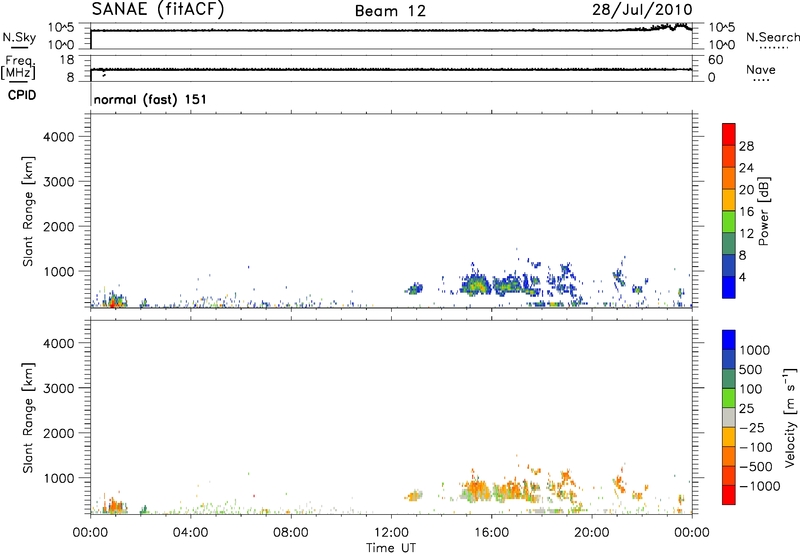800x554 pixels.
Task: Click the red high-power patch near 01:00
Action: point(113,304)
